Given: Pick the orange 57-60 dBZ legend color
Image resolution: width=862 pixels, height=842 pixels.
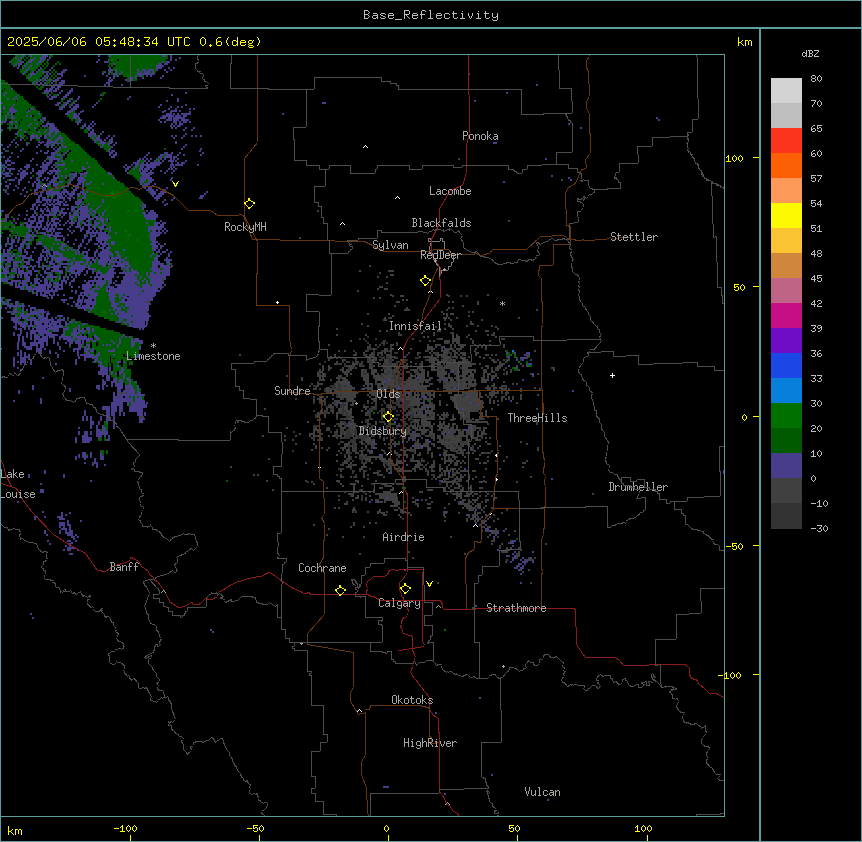Looking at the screenshot, I should click(786, 165).
